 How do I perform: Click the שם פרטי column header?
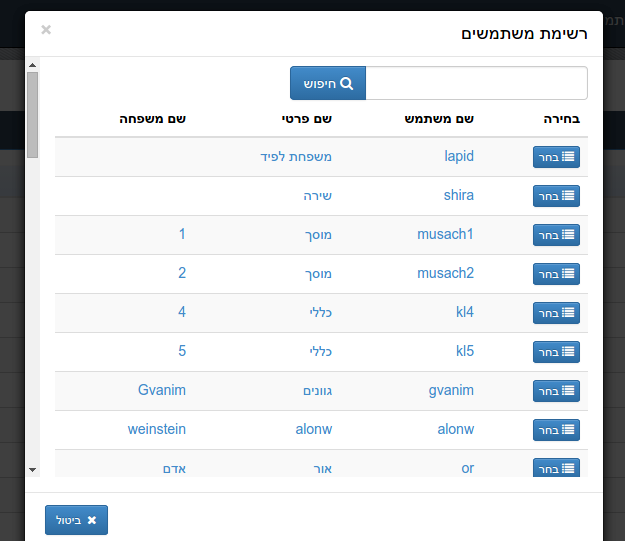(307, 119)
